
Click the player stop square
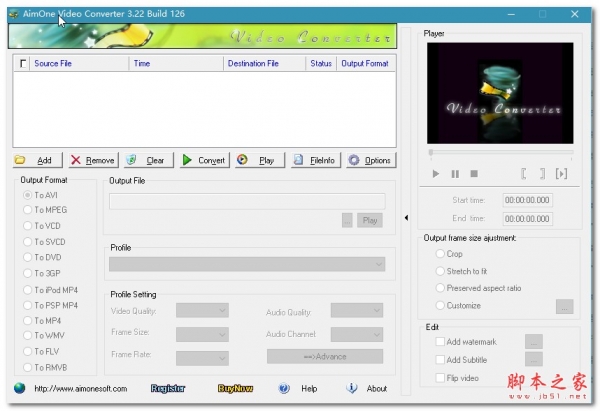(474, 174)
